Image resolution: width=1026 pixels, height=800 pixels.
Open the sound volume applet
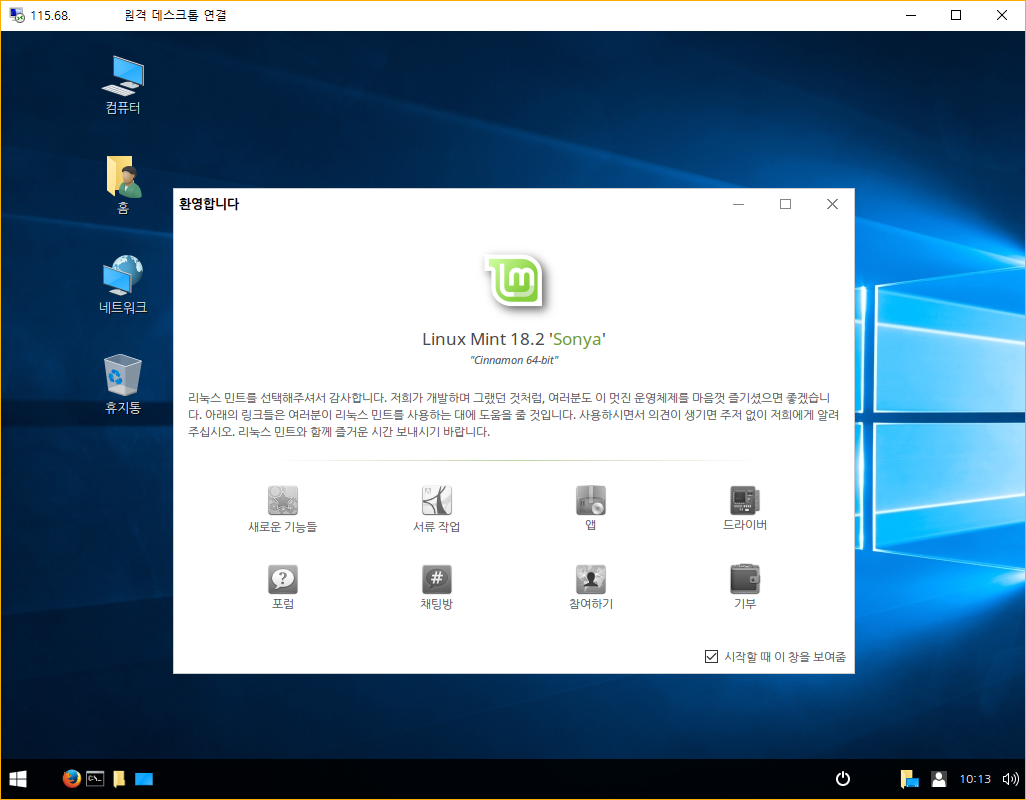pyautogui.click(x=1010, y=779)
